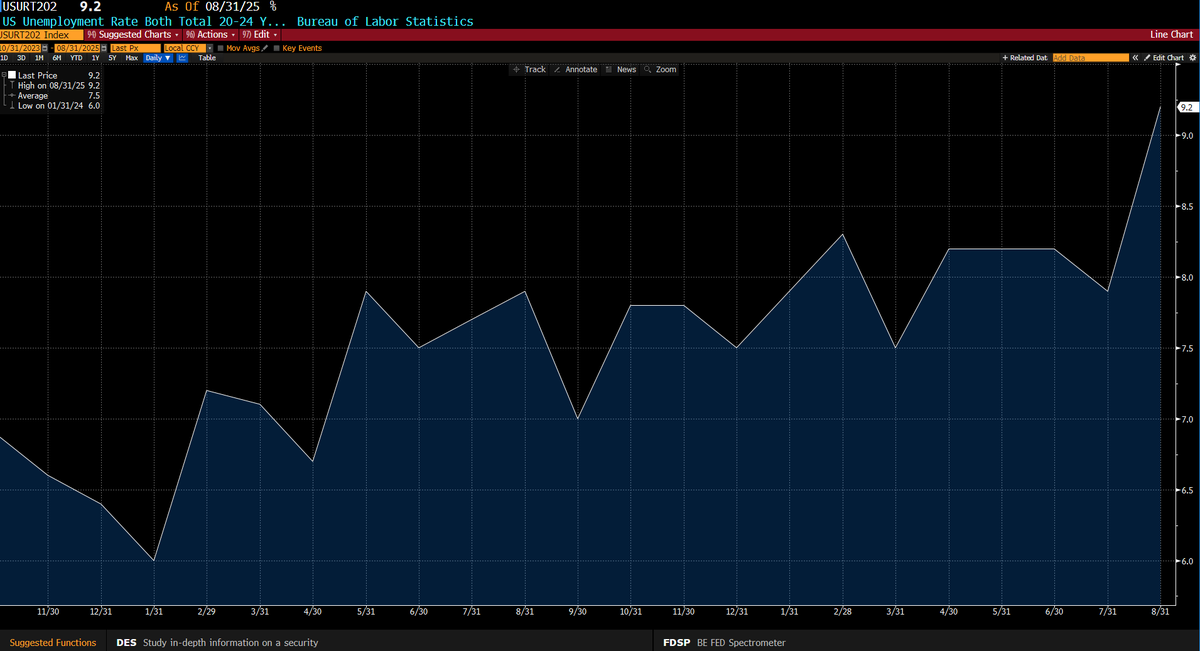Select the 3D time range
The height and width of the screenshot is (651, 1200).
click(21, 58)
